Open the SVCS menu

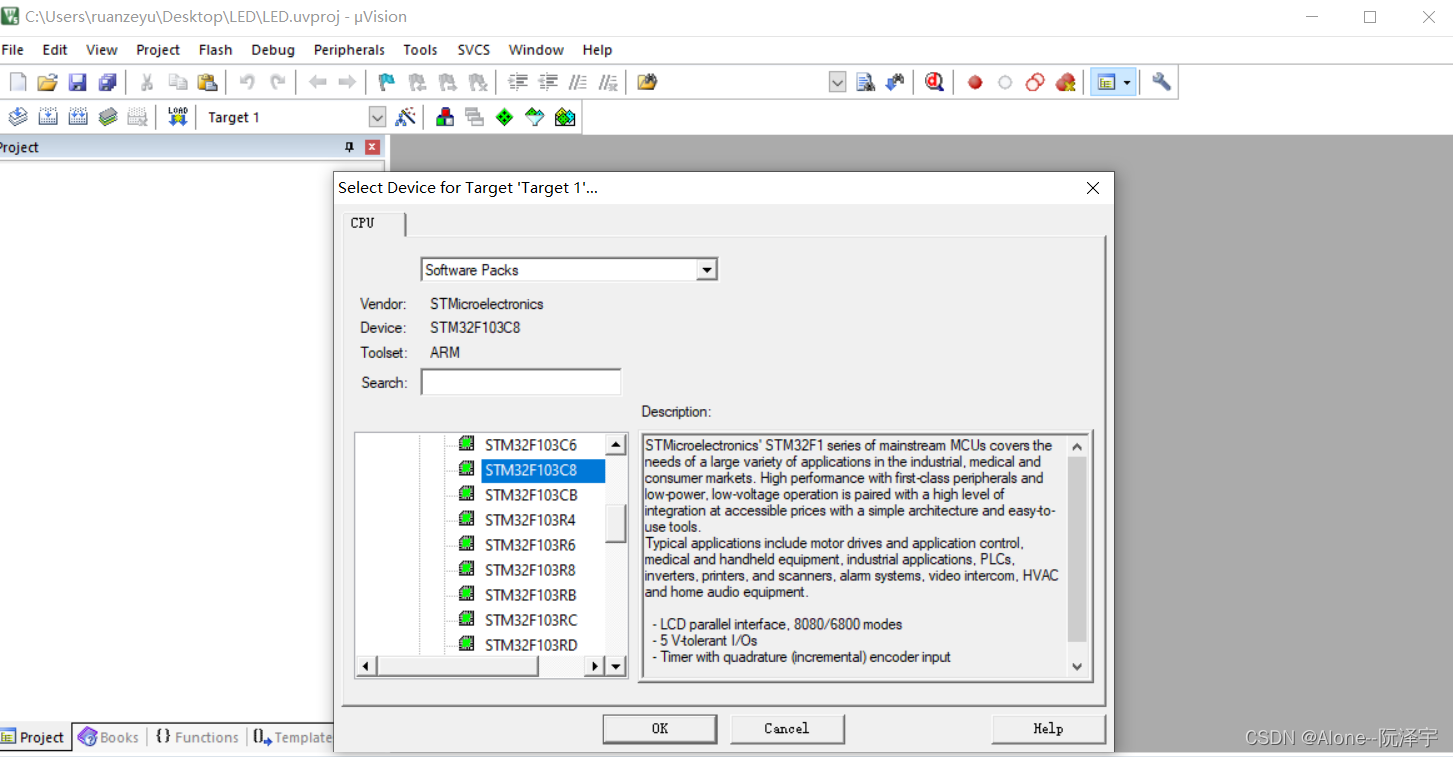tap(474, 49)
